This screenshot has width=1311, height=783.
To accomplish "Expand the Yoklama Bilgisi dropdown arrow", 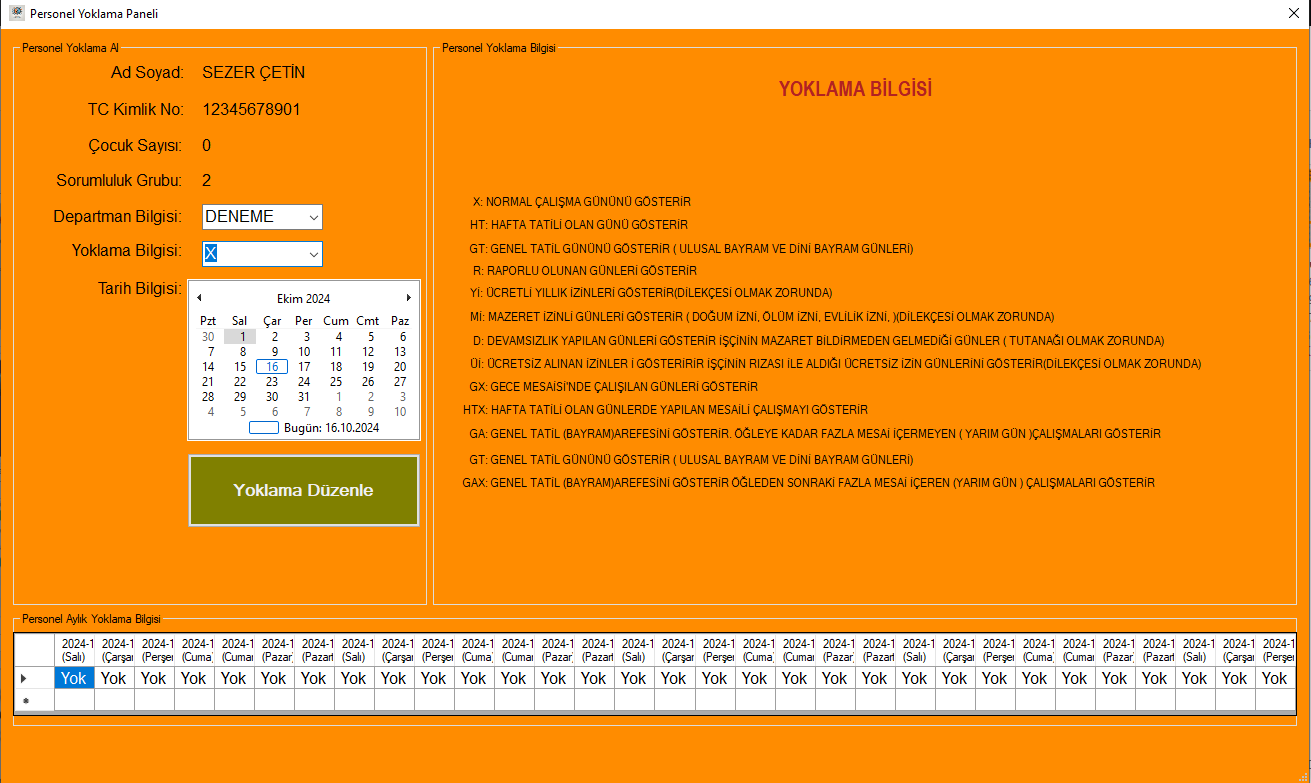I will click(313, 254).
